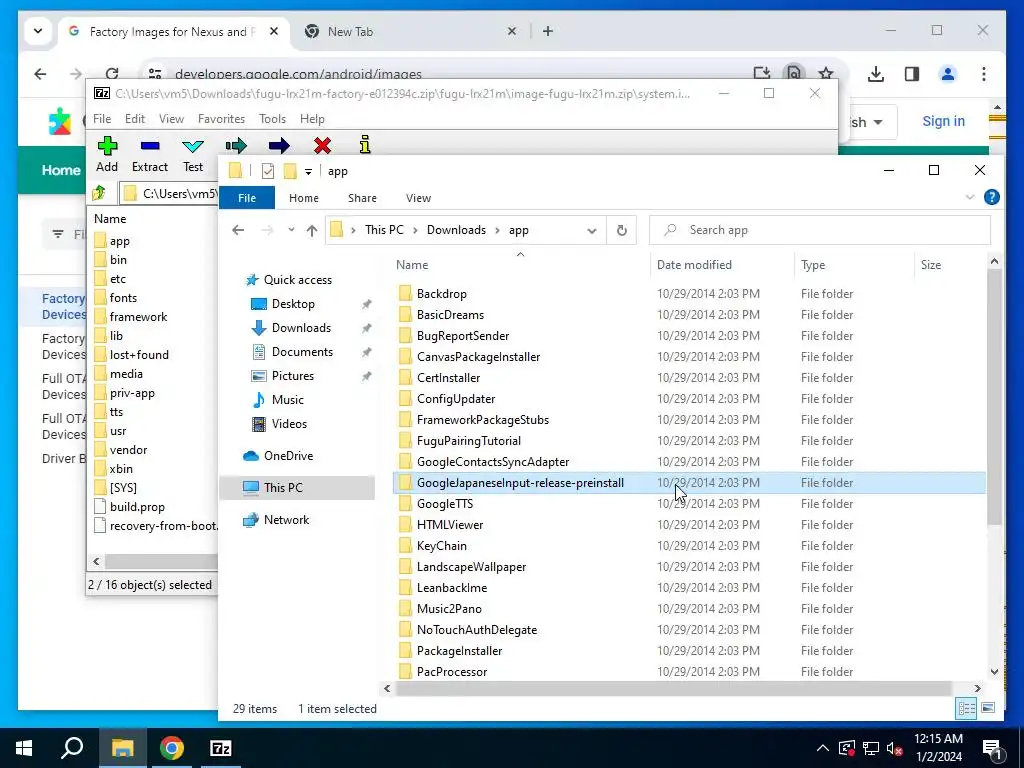The image size is (1024, 768).
Task: Expand breadcrumb arrow after Downloads
Action: click(497, 231)
